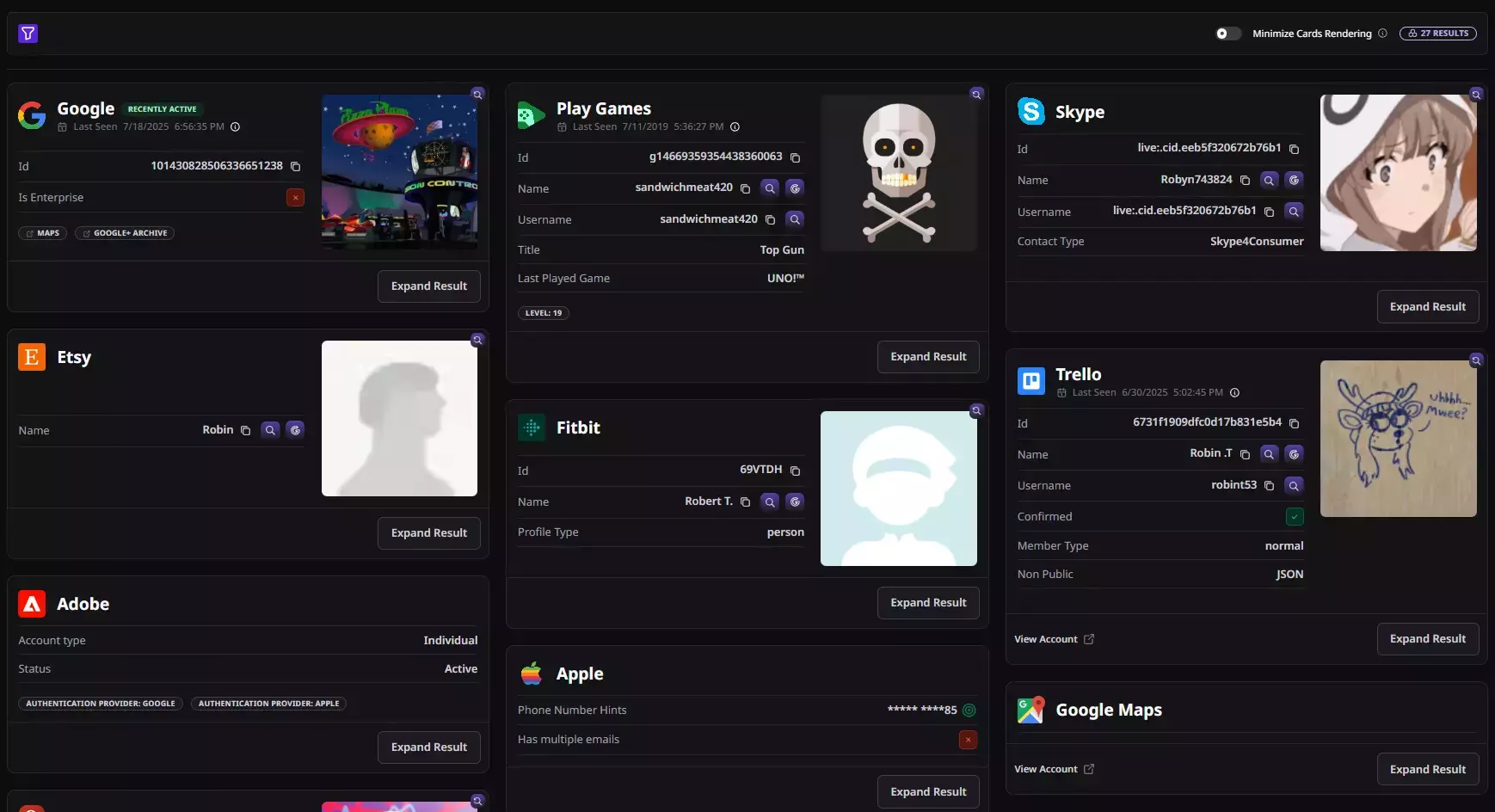The height and width of the screenshot is (812, 1495).
Task: Zoom the Fitbit avatar via magnifier icon
Action: pyautogui.click(x=976, y=410)
